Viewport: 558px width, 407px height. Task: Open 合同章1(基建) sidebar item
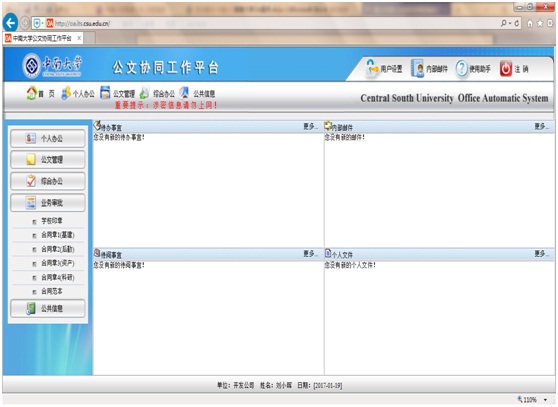[57, 235]
